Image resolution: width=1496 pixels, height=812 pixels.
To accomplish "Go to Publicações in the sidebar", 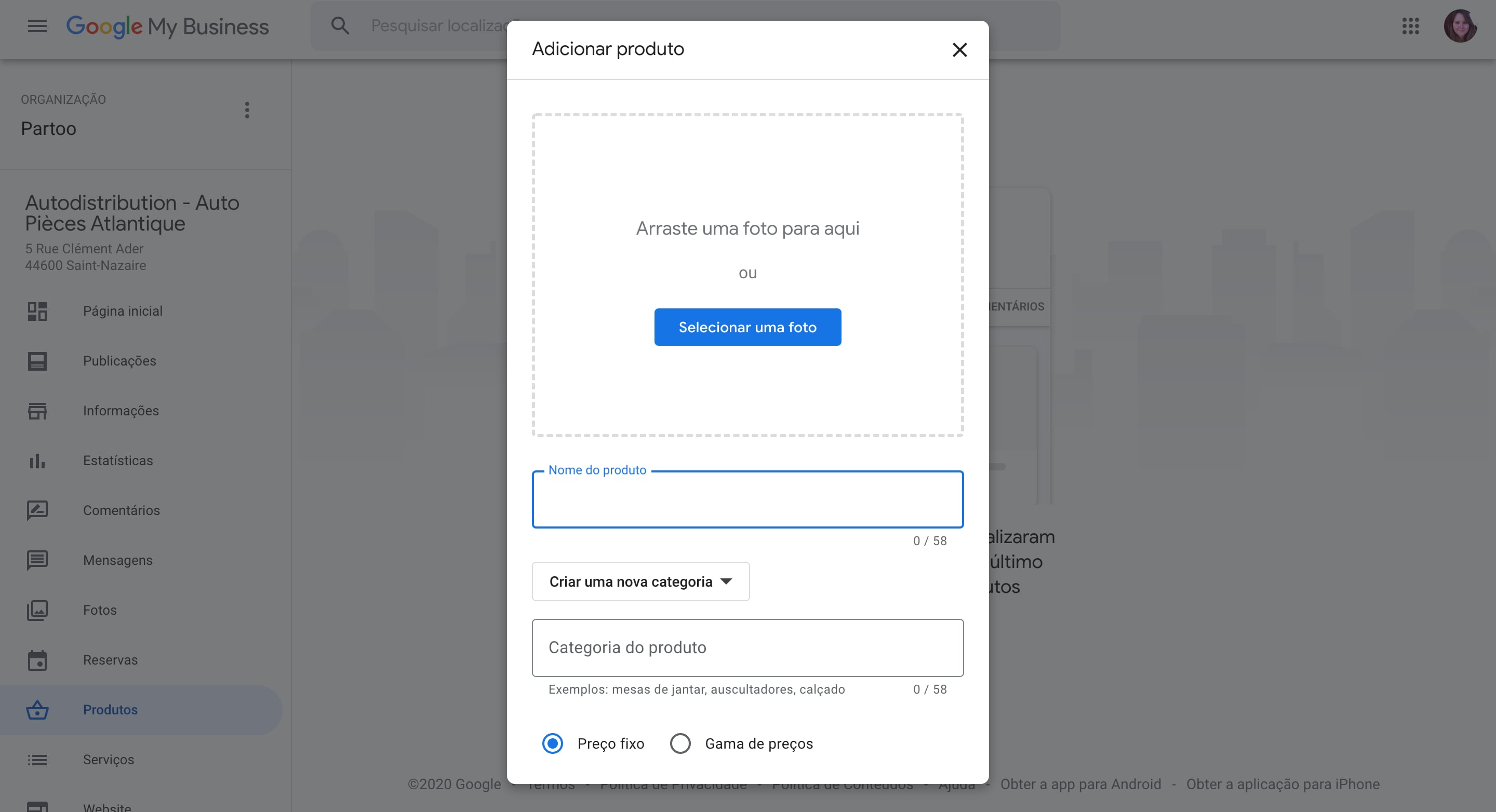I will tap(119, 361).
